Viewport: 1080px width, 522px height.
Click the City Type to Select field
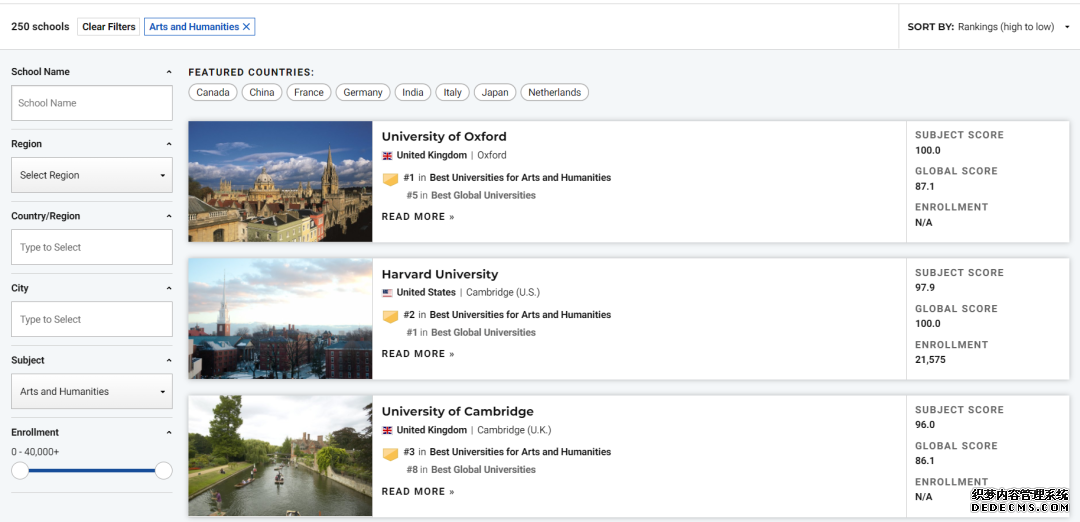92,320
